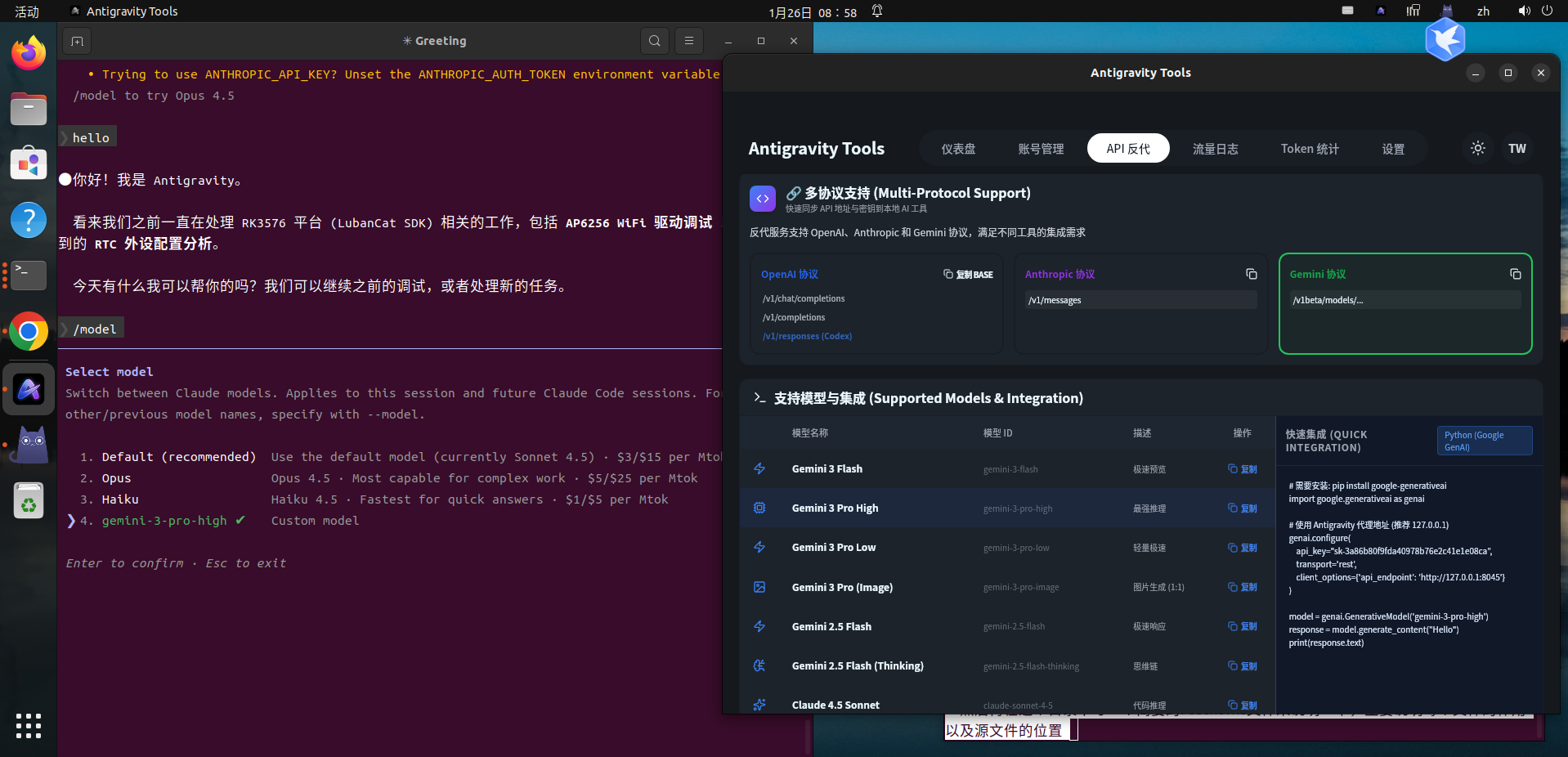Image resolution: width=1568 pixels, height=757 pixels.
Task: Click the notification bell in top bar
Action: point(877,11)
